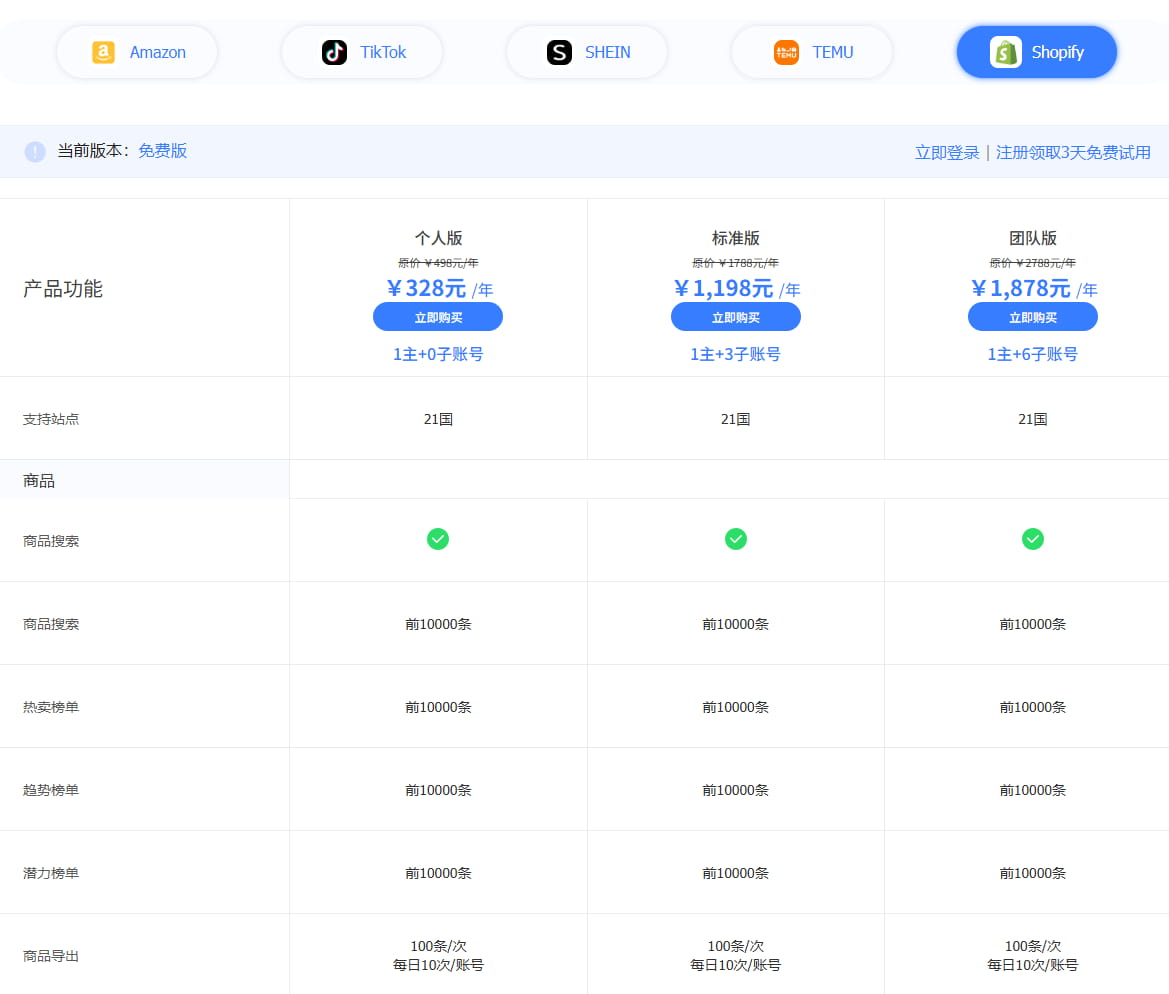Click the info icon beside 当前版本
This screenshot has width=1169, height=994.
pyautogui.click(x=35, y=151)
